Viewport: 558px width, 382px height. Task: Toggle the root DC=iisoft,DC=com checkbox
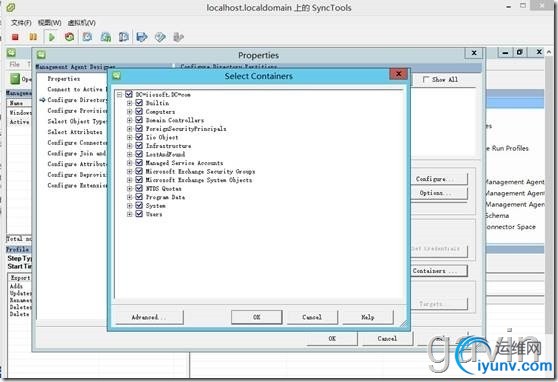[129, 94]
